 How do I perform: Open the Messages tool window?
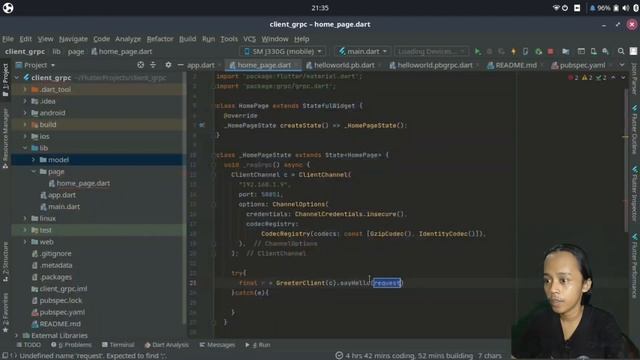coord(217,345)
